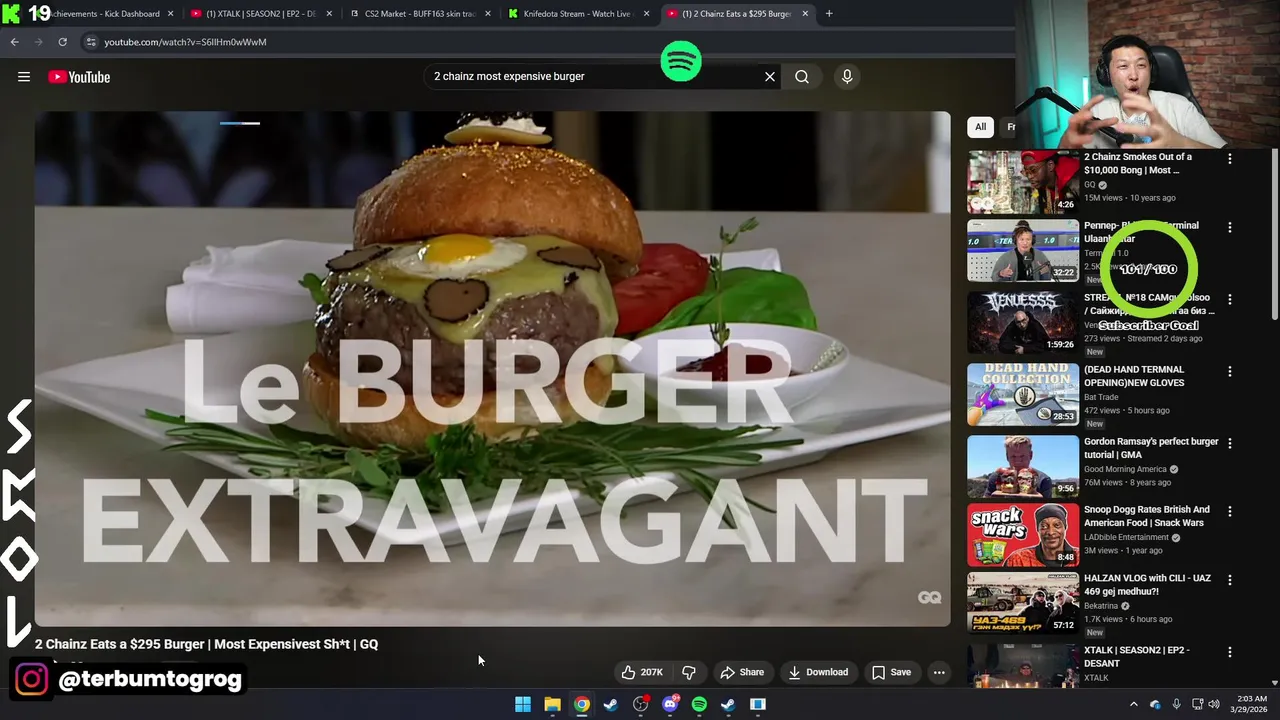Like the video with 207K thumbs up
The height and width of the screenshot is (720, 1280).
[642, 672]
